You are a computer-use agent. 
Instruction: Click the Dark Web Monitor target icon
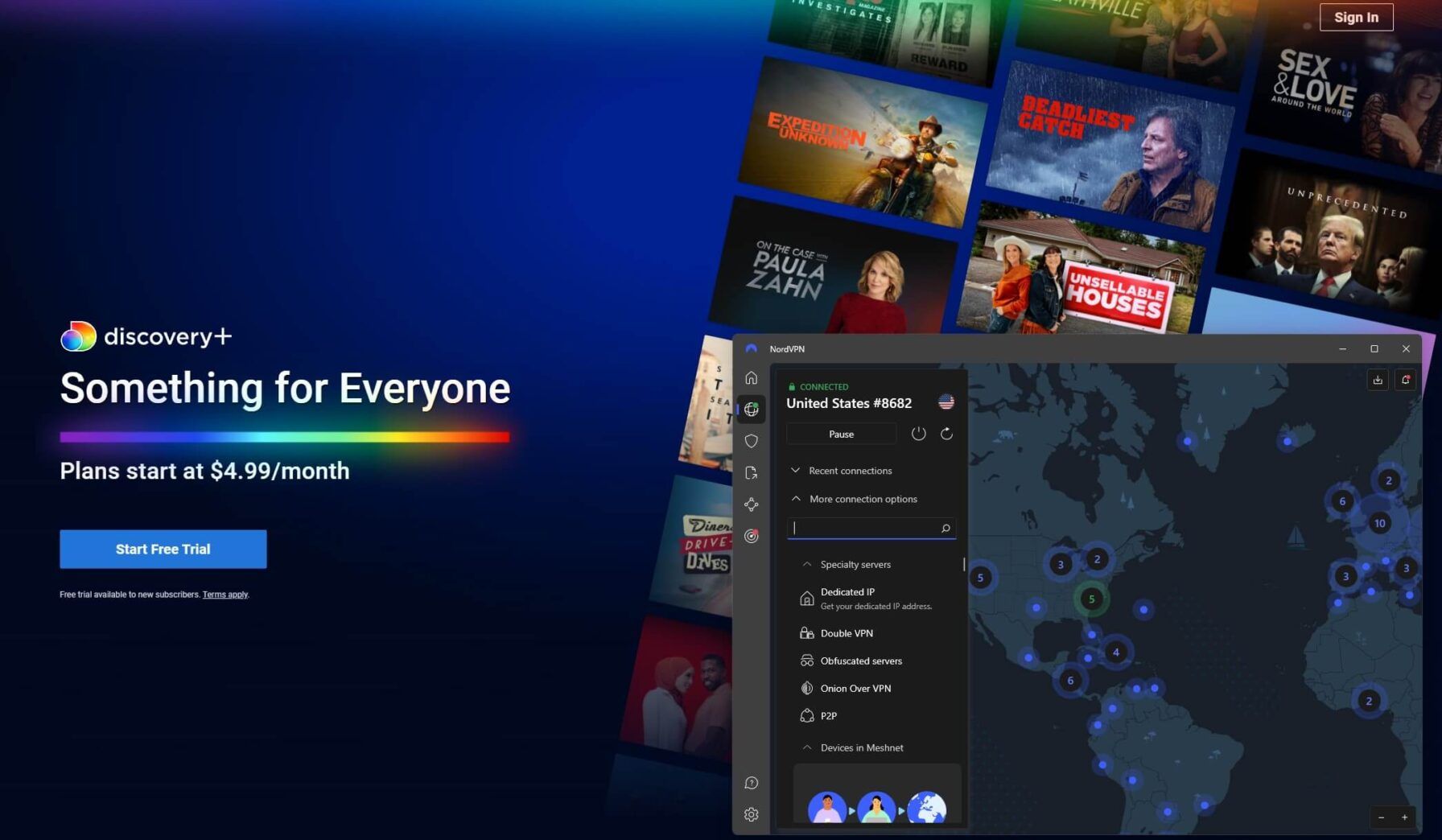point(751,536)
